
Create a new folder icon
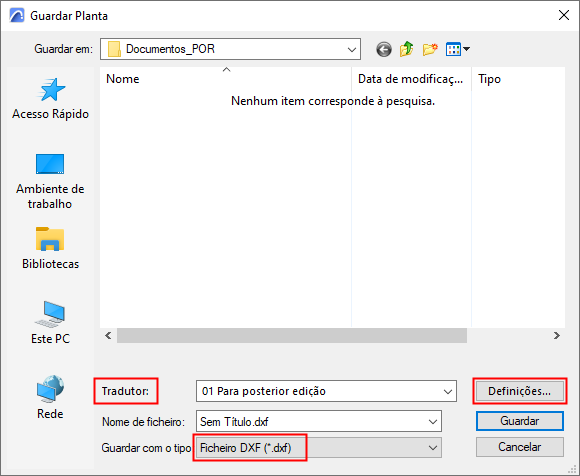[430, 49]
